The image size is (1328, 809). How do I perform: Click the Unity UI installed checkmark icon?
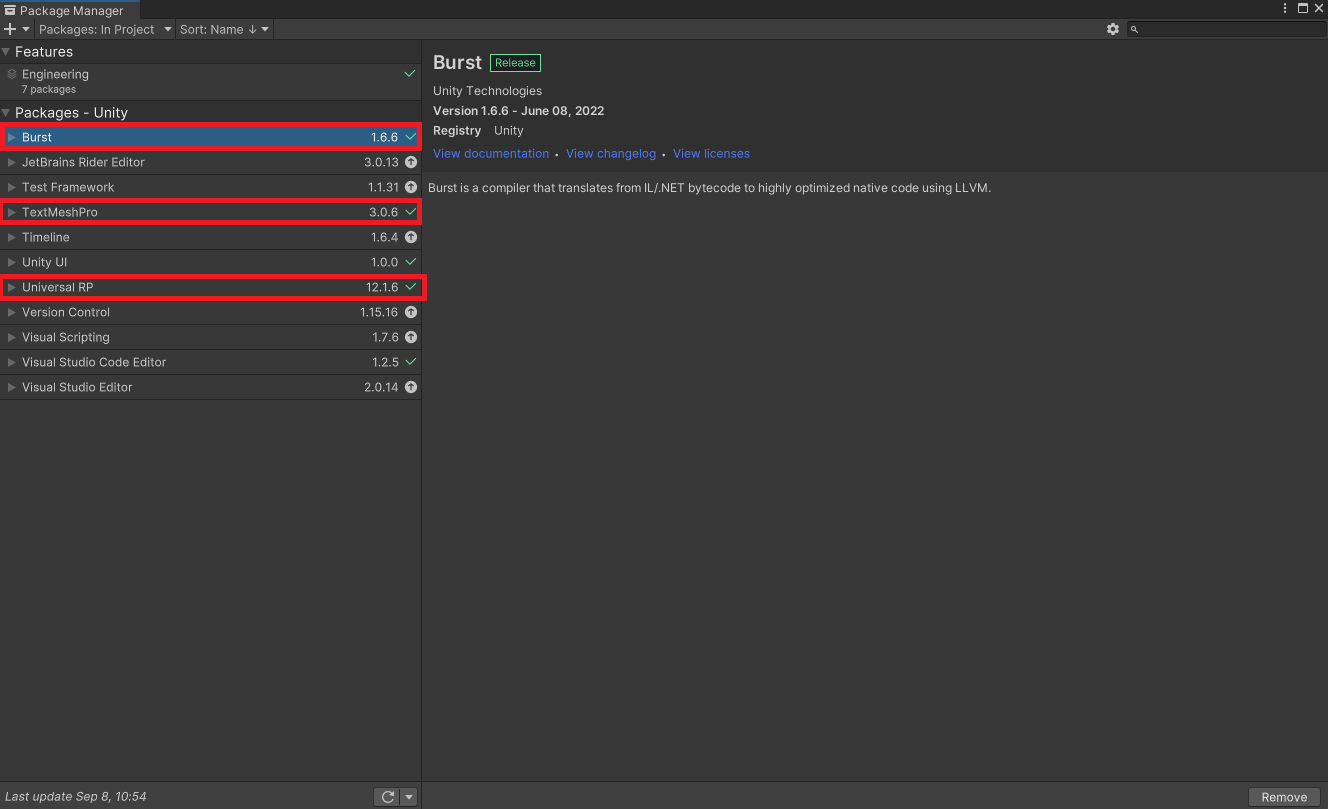(410, 262)
